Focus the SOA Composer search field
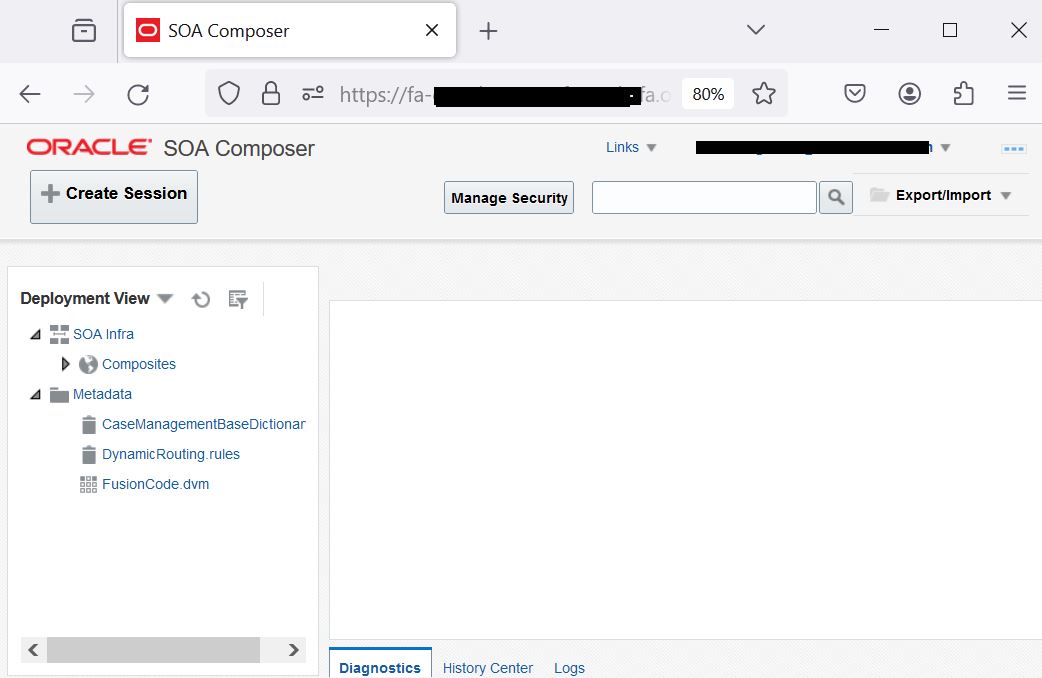The width and height of the screenshot is (1042, 678). (x=704, y=197)
